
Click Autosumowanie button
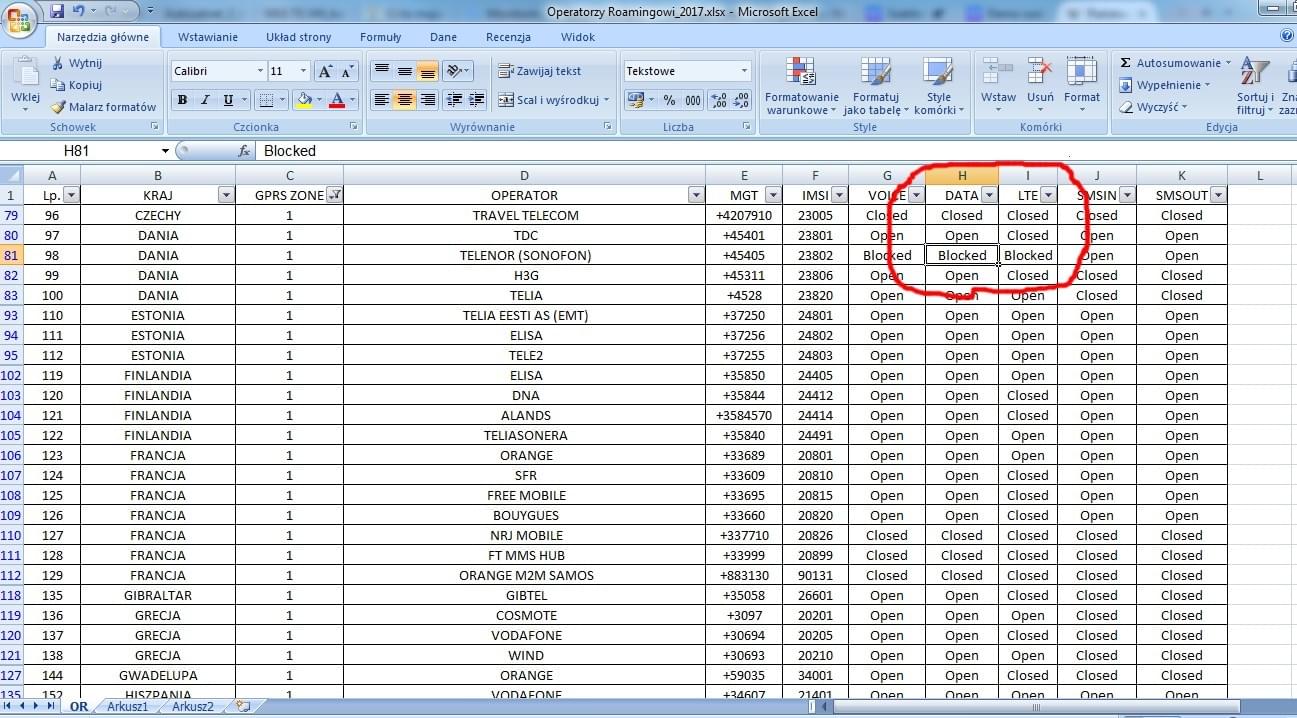click(1174, 63)
